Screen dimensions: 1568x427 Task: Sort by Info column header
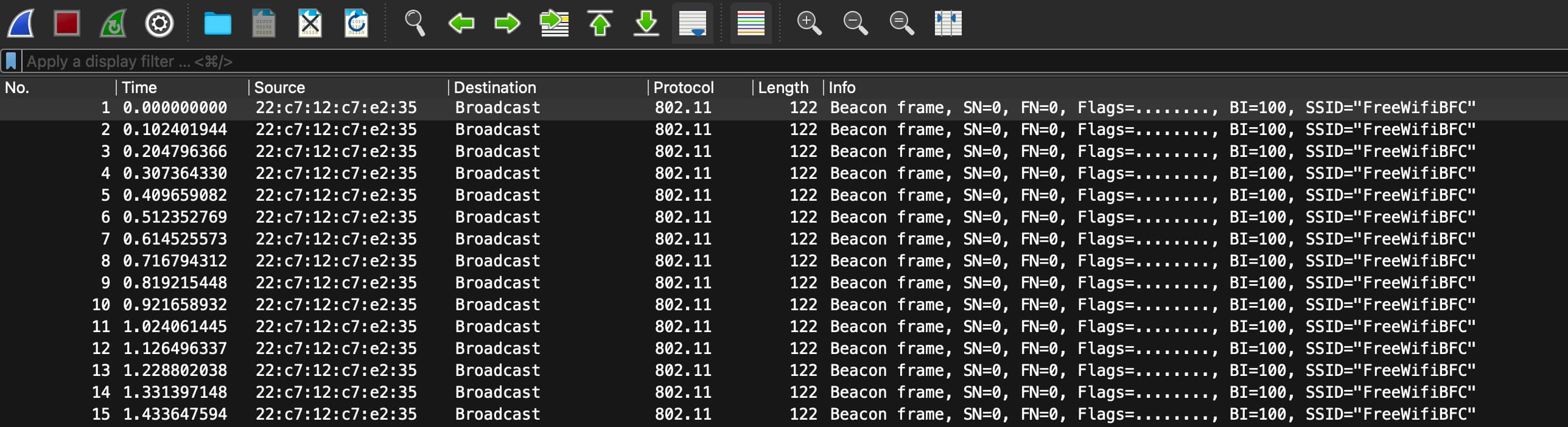(x=1195, y=88)
